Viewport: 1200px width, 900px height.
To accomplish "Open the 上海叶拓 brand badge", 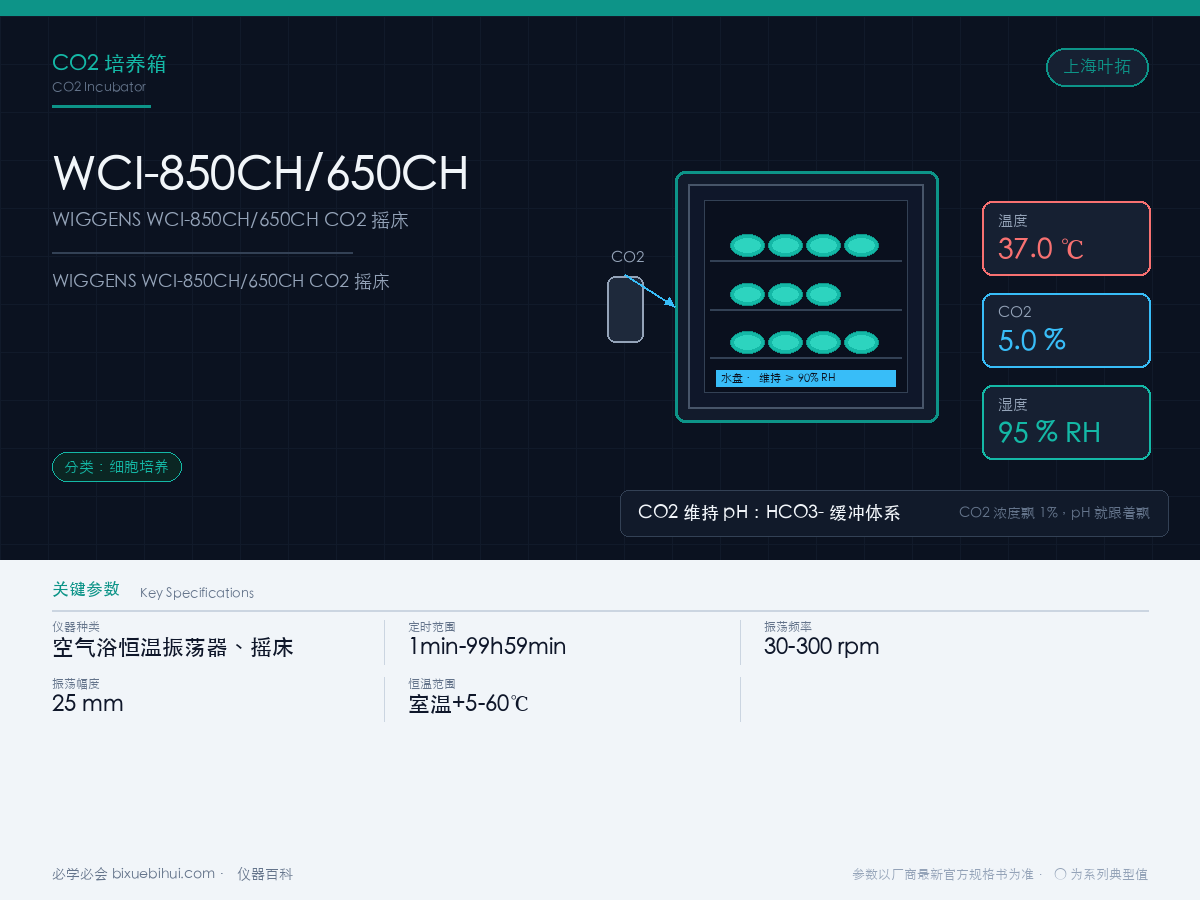I will (1097, 67).
